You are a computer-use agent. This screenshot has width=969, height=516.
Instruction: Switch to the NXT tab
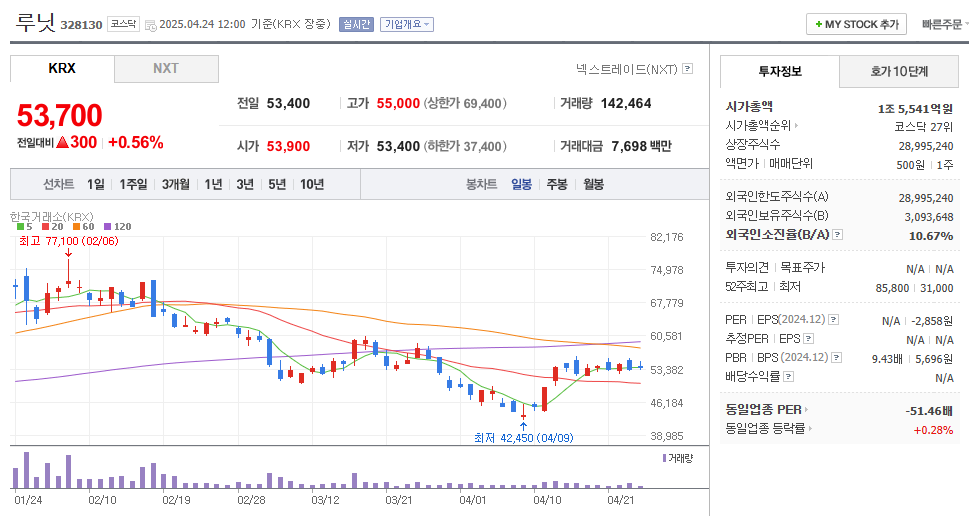point(166,69)
